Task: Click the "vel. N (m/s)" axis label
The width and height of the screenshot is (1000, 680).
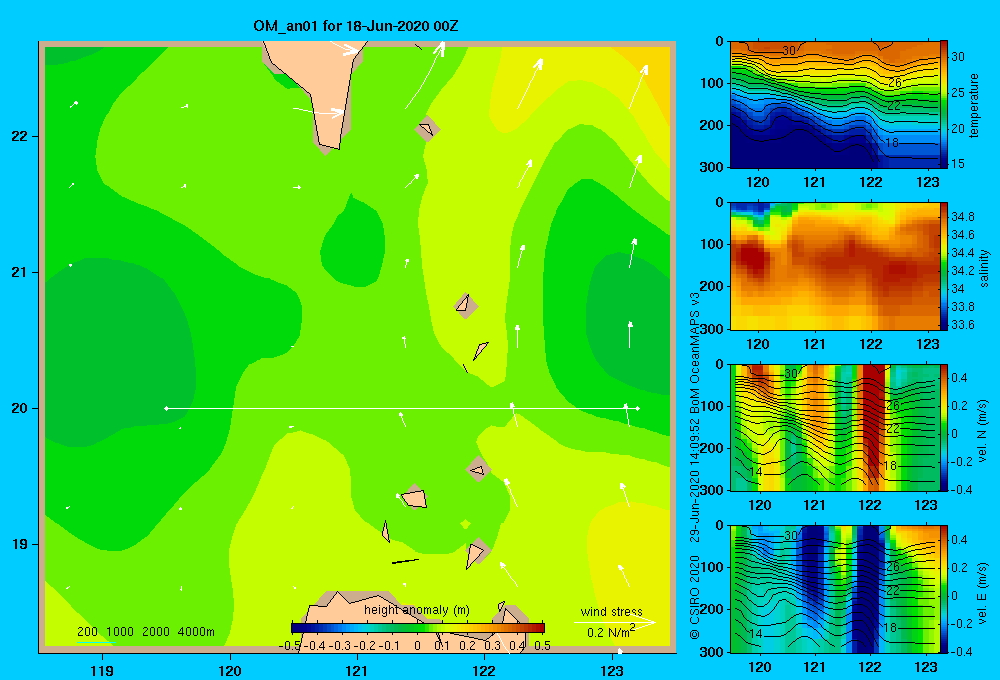Action: [982, 431]
